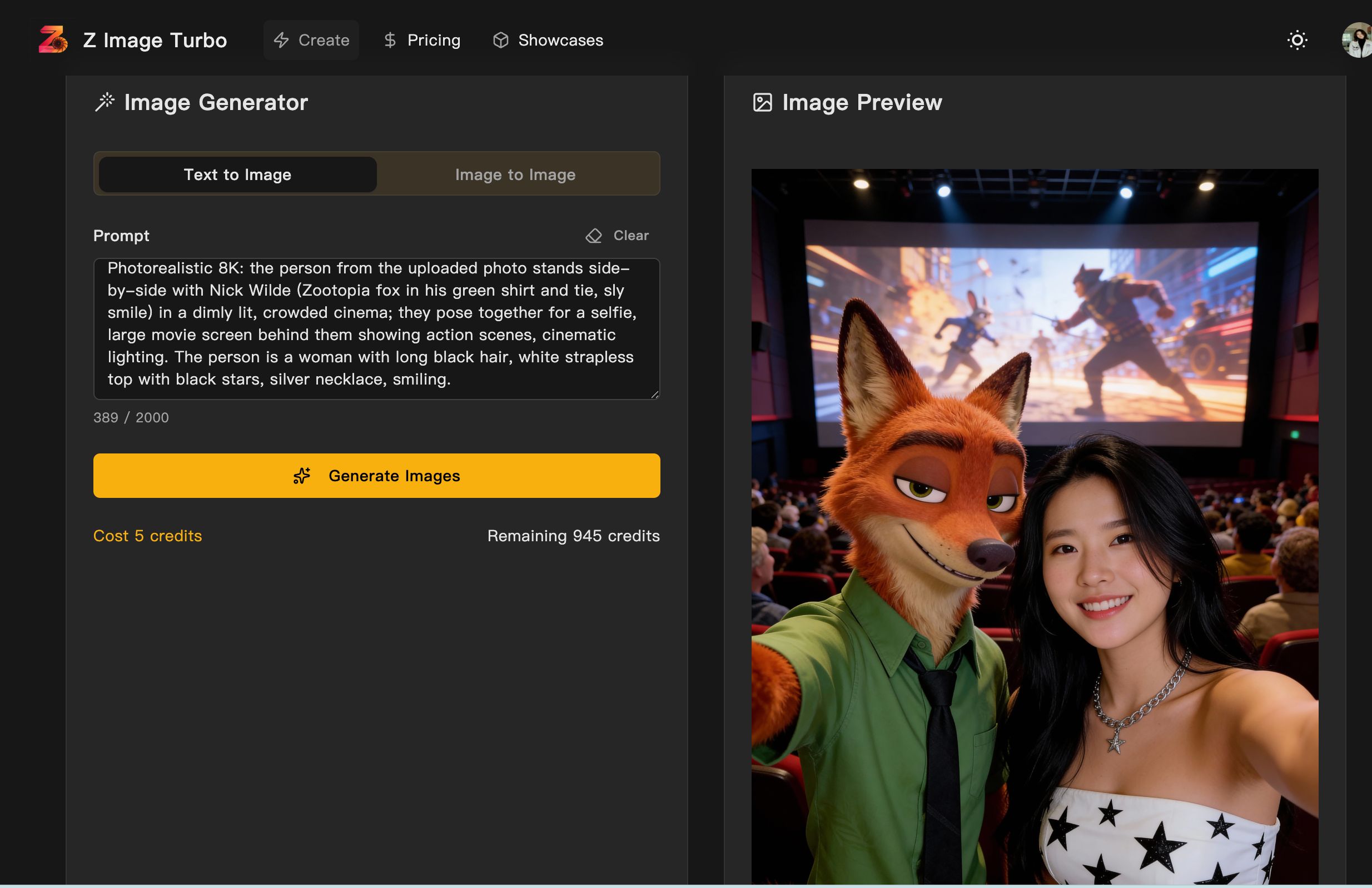Click the generated fox selfie preview image
The height and width of the screenshot is (888, 1372).
tap(1034, 526)
